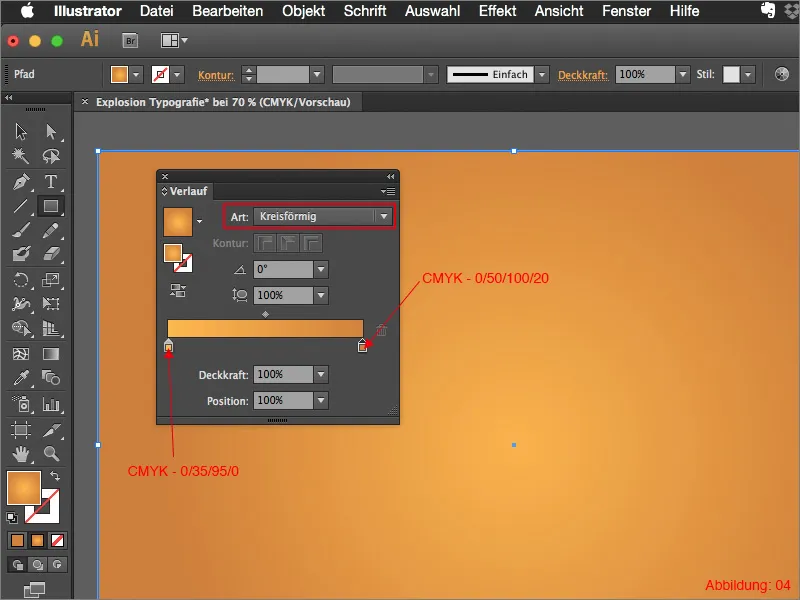Image resolution: width=800 pixels, height=600 pixels.
Task: Open the Datei menu
Action: [157, 11]
